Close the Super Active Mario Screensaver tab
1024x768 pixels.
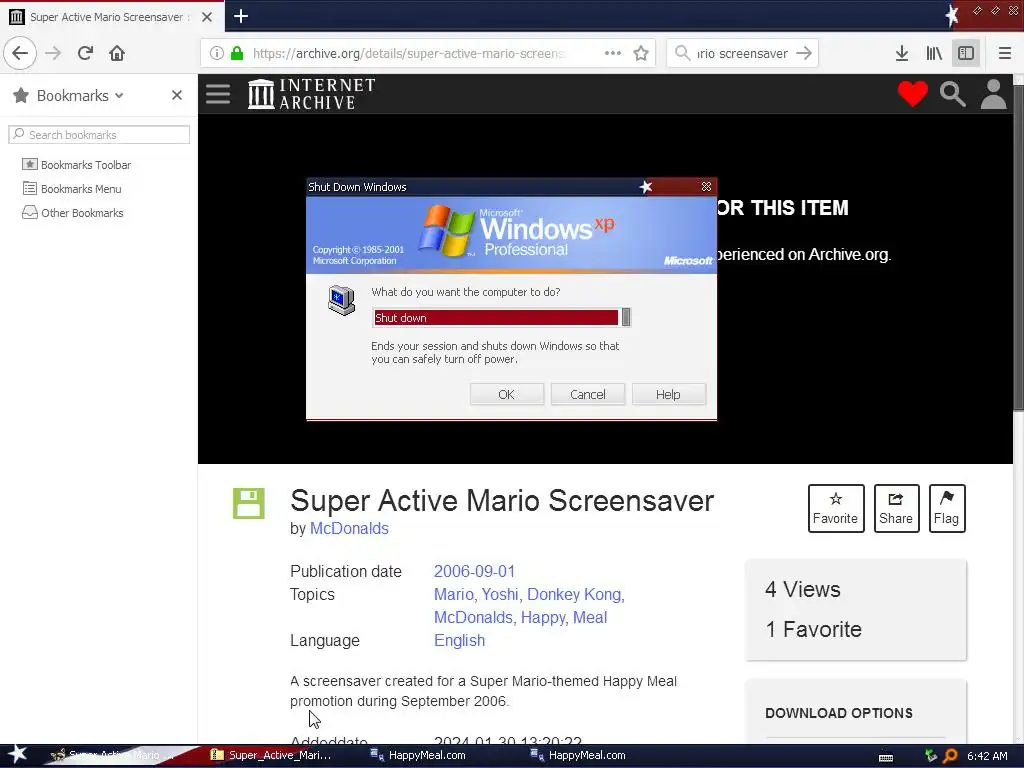[207, 17]
